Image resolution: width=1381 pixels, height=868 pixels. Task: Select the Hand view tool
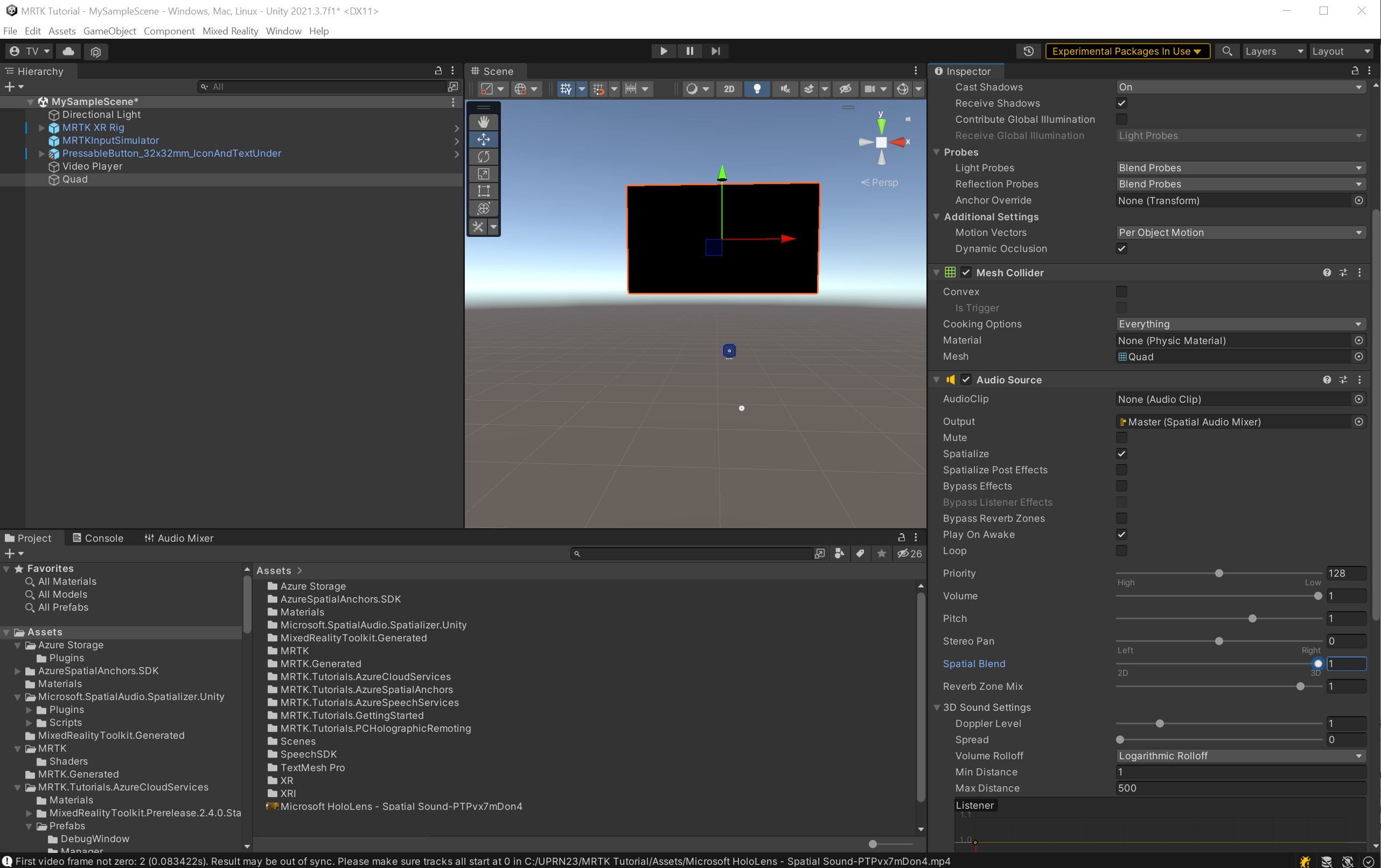(484, 122)
